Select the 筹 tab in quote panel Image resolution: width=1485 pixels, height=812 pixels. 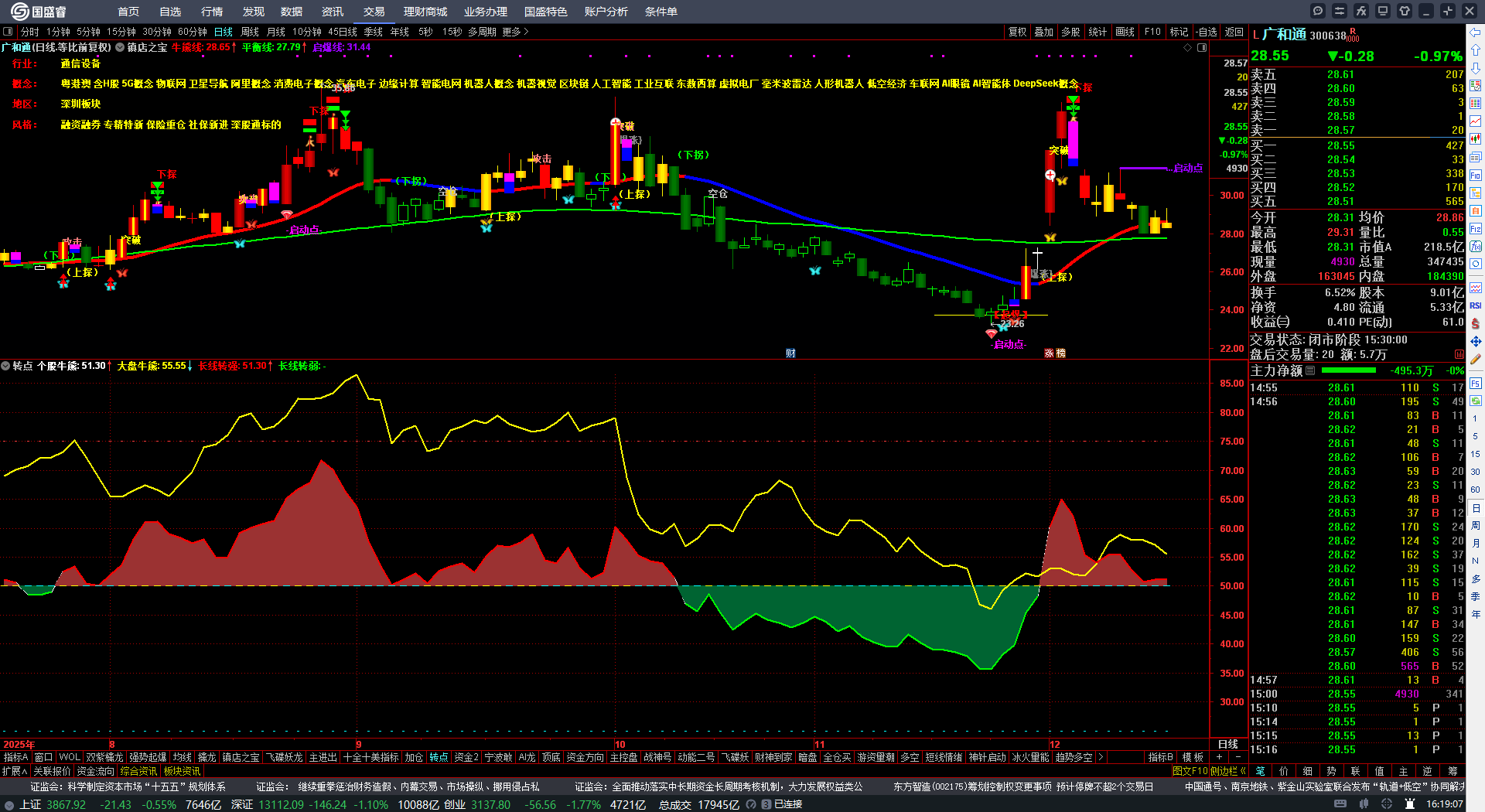[x=1453, y=771]
